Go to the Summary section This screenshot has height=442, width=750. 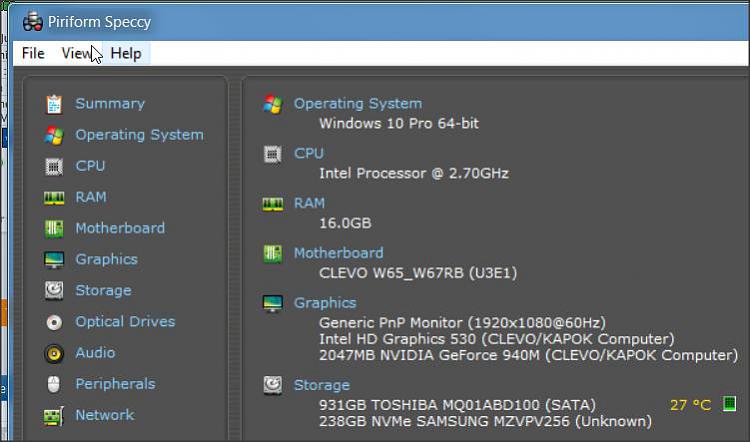[x=110, y=103]
